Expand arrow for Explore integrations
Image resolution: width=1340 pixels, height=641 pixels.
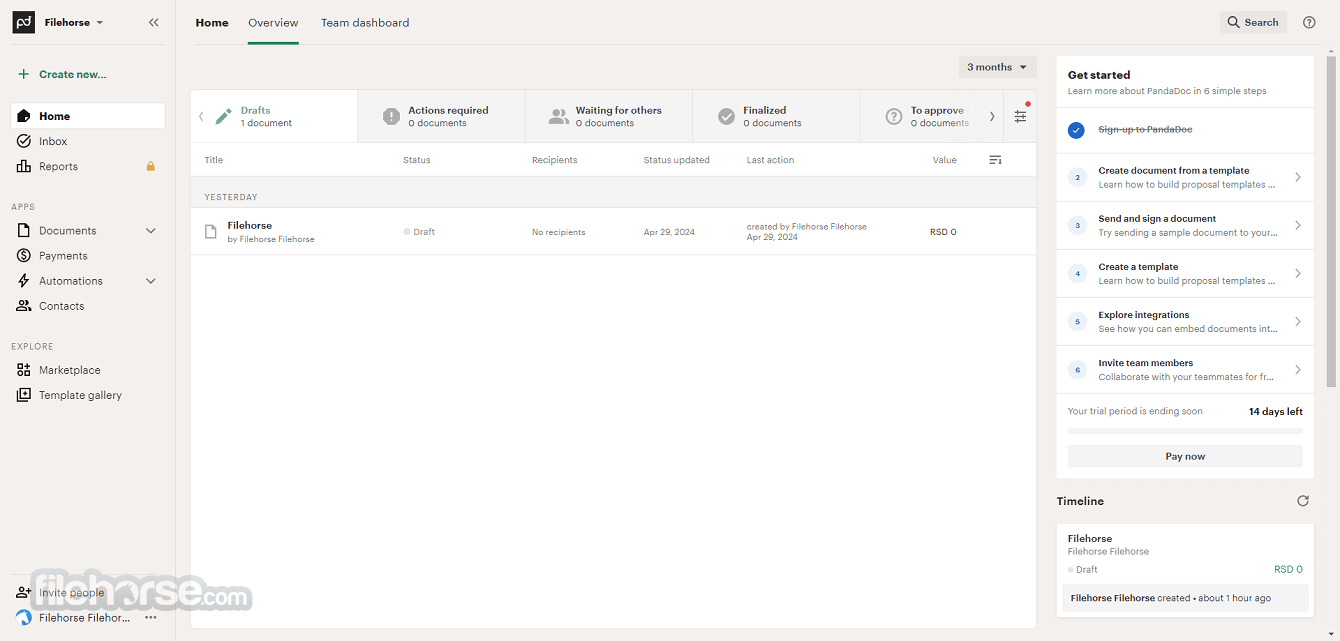1298,321
